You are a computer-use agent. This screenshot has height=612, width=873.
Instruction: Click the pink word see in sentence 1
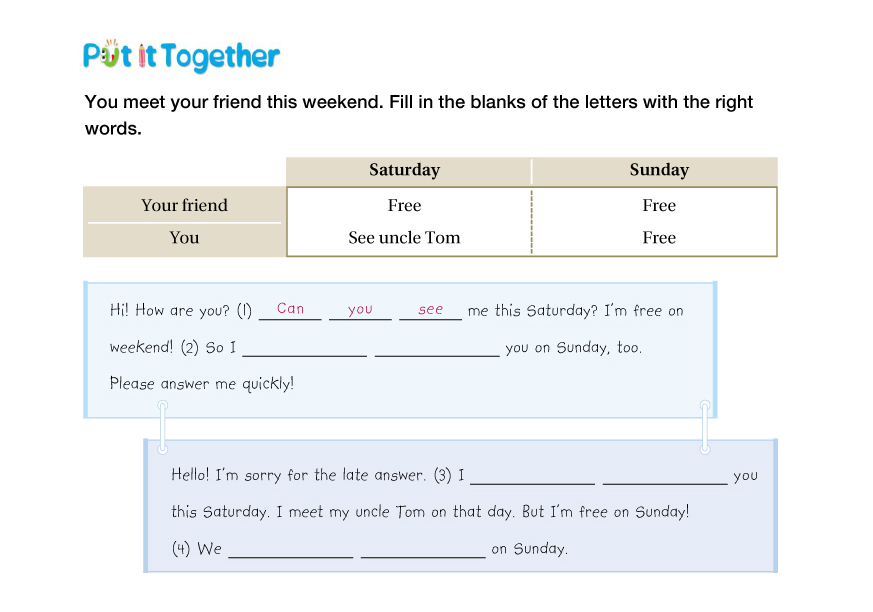[x=430, y=309]
